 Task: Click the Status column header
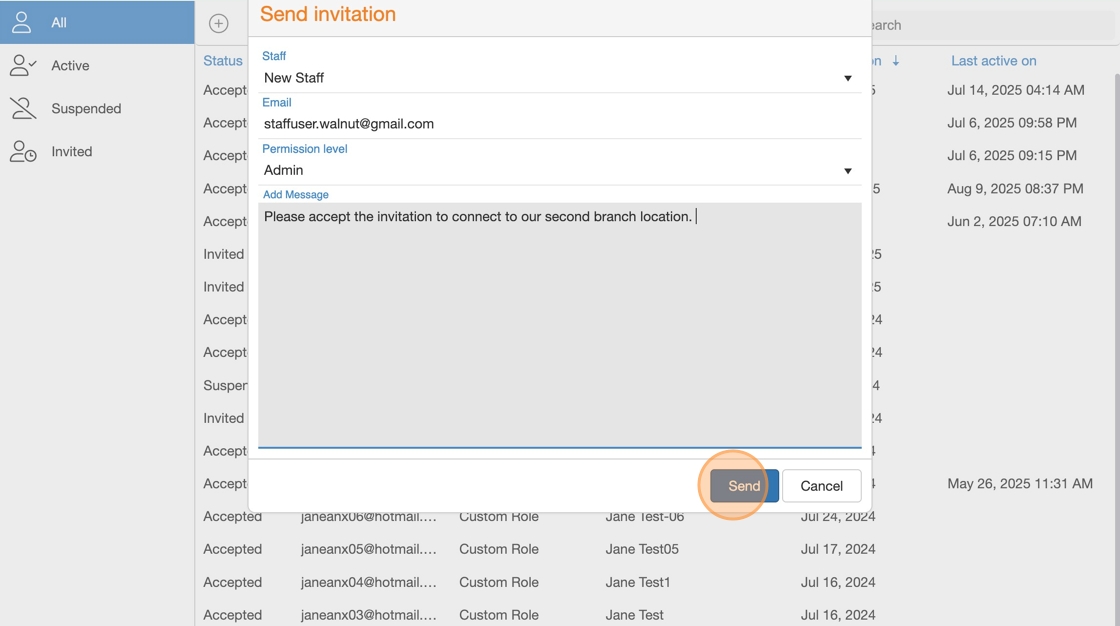point(222,61)
